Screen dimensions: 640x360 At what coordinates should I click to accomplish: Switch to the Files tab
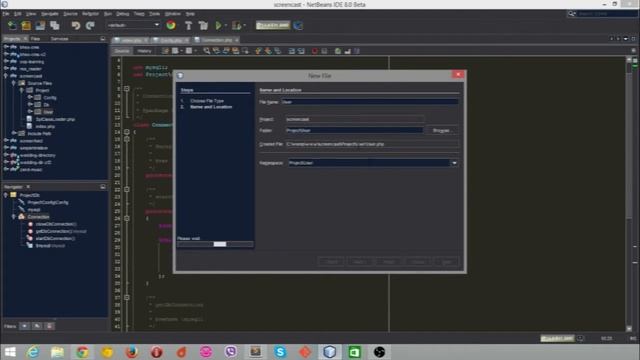(36, 39)
